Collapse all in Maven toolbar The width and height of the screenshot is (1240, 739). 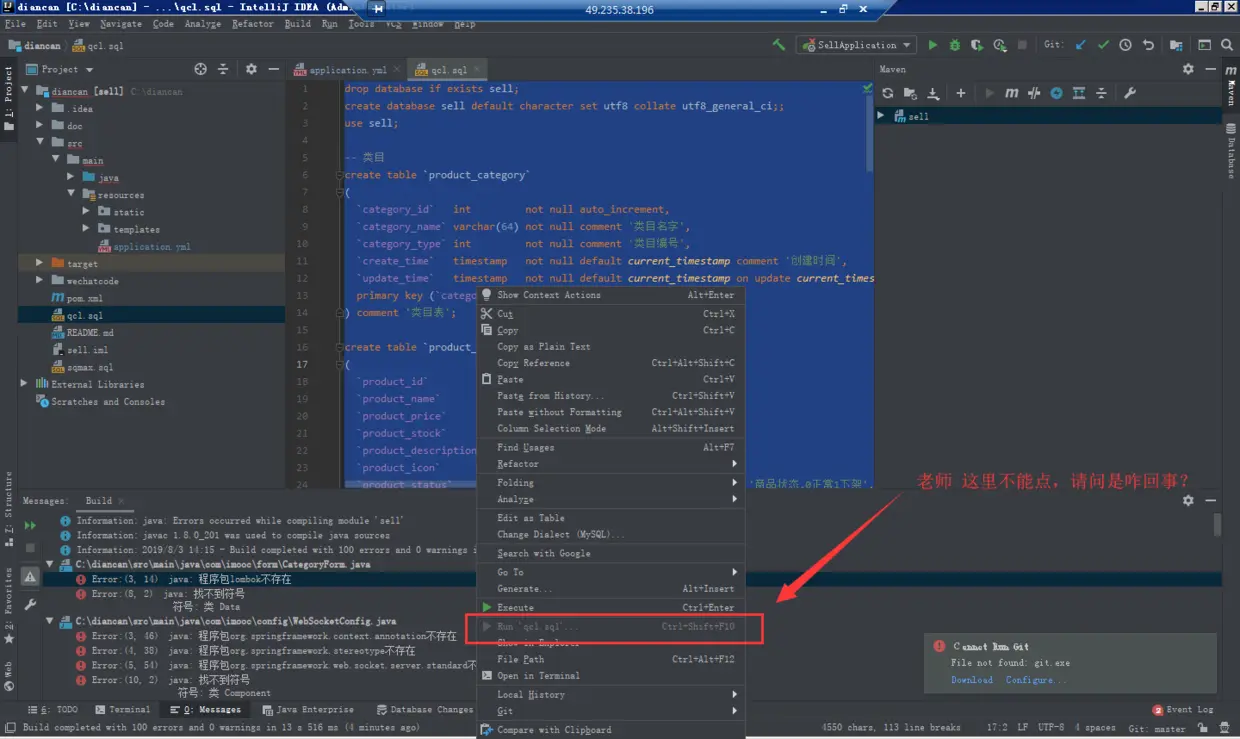1101,93
